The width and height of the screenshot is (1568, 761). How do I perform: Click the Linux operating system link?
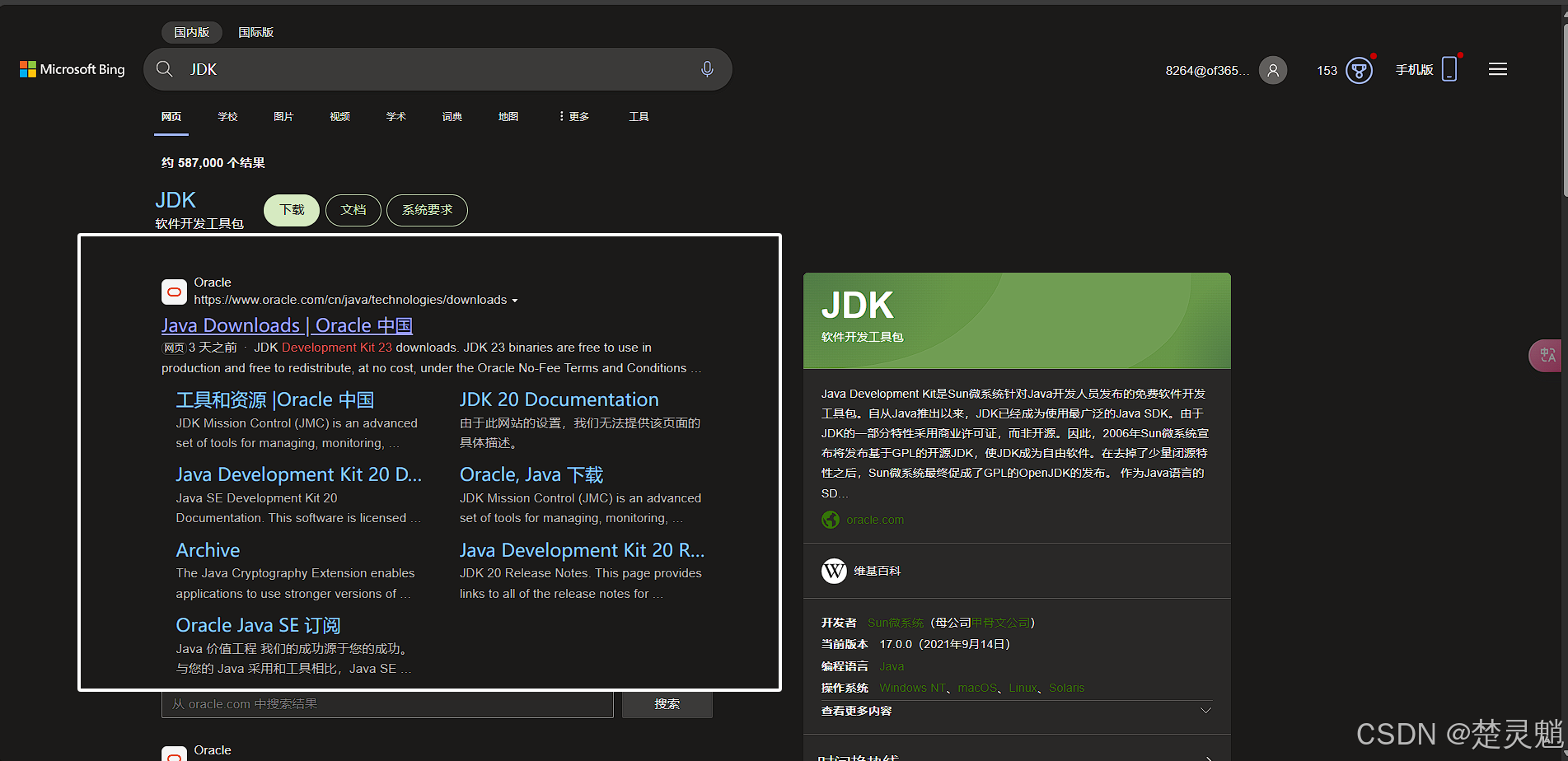(x=1023, y=688)
